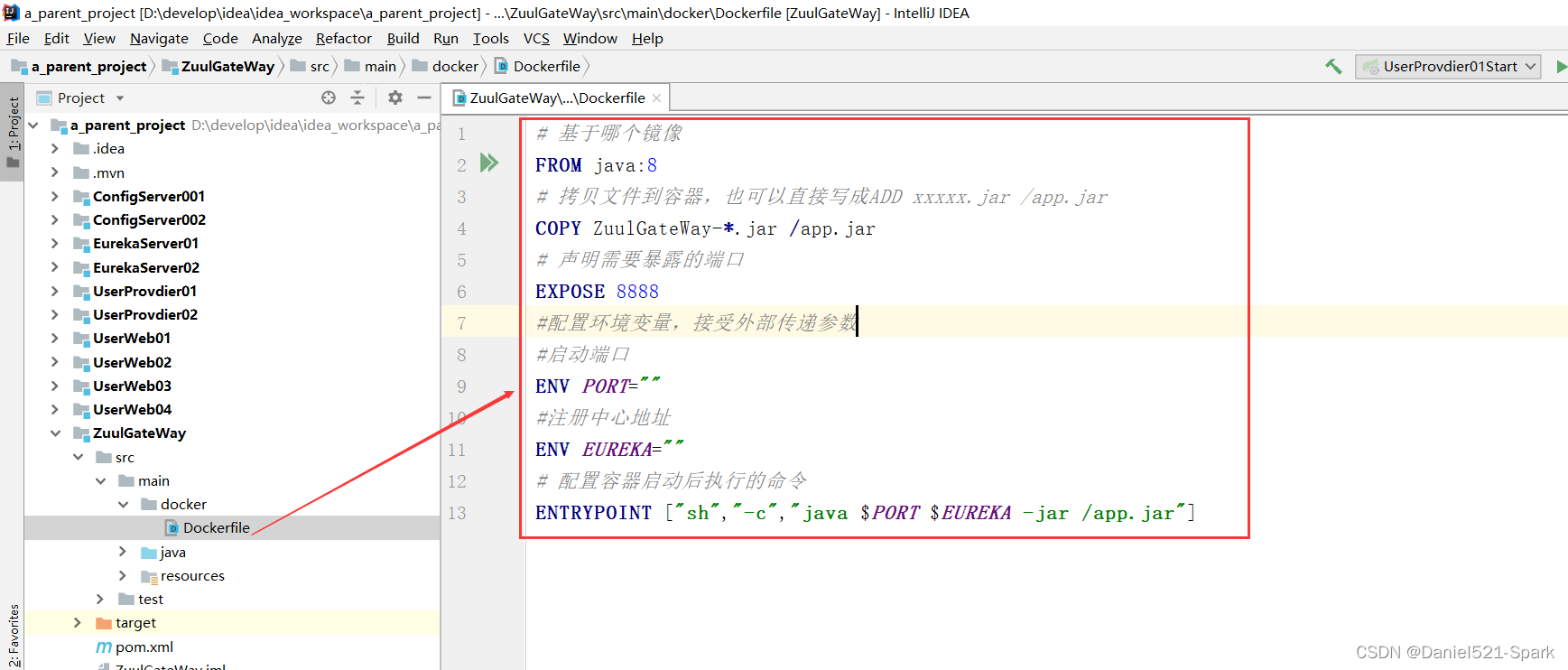This screenshot has width=1568, height=670.
Task: Open the Refactor menu
Action: (343, 38)
